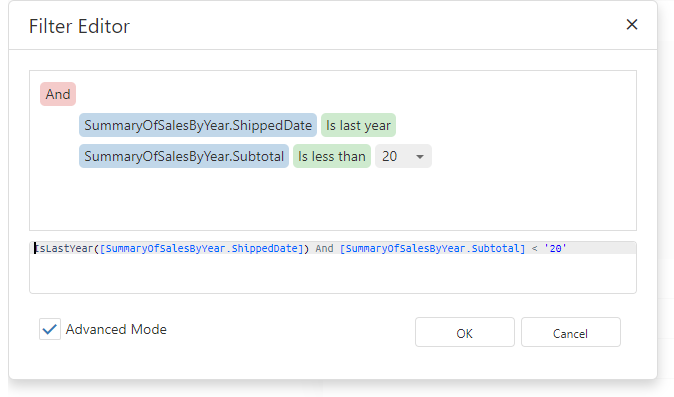The width and height of the screenshot is (674, 397).
Task: Select the SummaryOfSalesByYear.ShippedDate field
Action: pyautogui.click(x=198, y=125)
